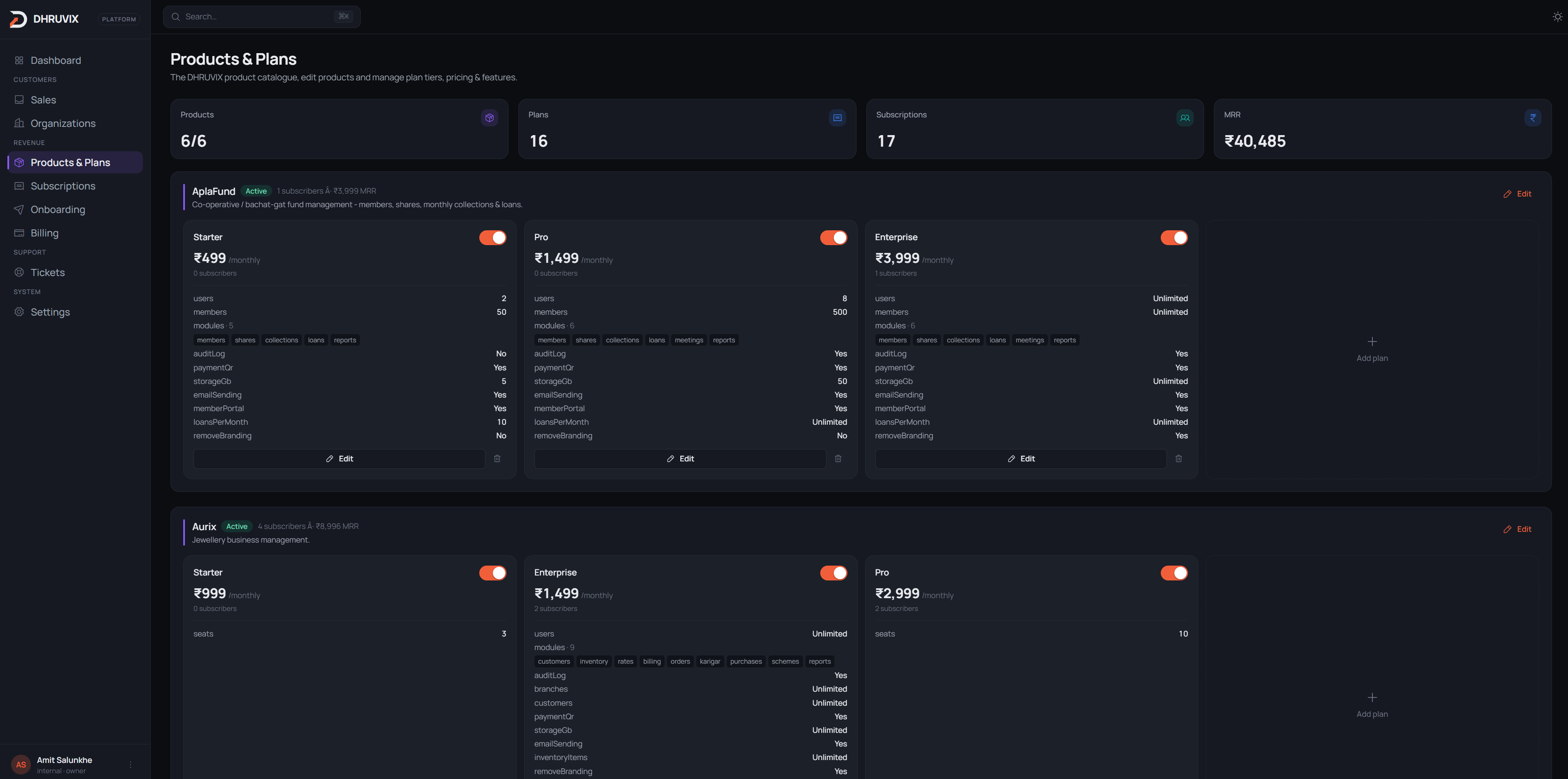Delete the AplaFund Starter plan trash icon
The image size is (1568, 779).
tap(497, 459)
